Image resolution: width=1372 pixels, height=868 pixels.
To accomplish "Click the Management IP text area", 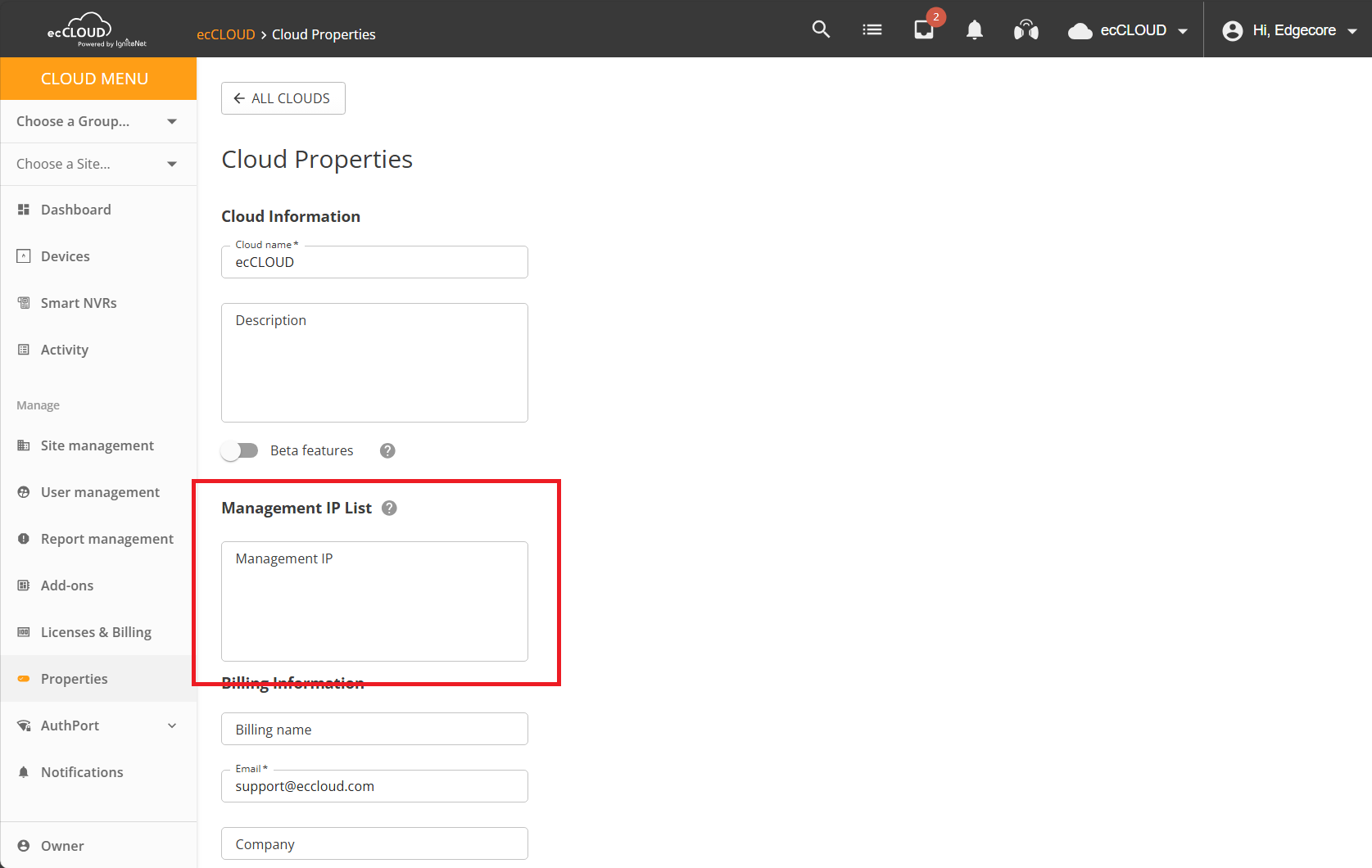I will click(x=374, y=601).
